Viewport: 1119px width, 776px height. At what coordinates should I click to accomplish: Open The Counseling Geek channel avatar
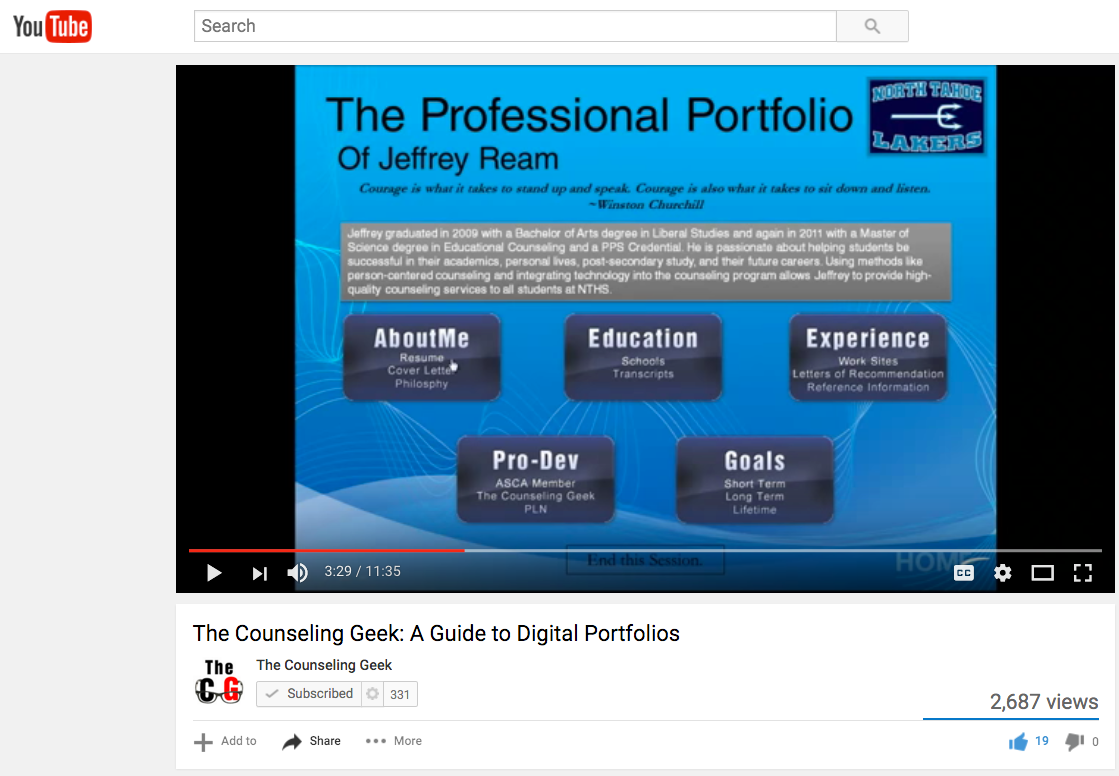(219, 682)
